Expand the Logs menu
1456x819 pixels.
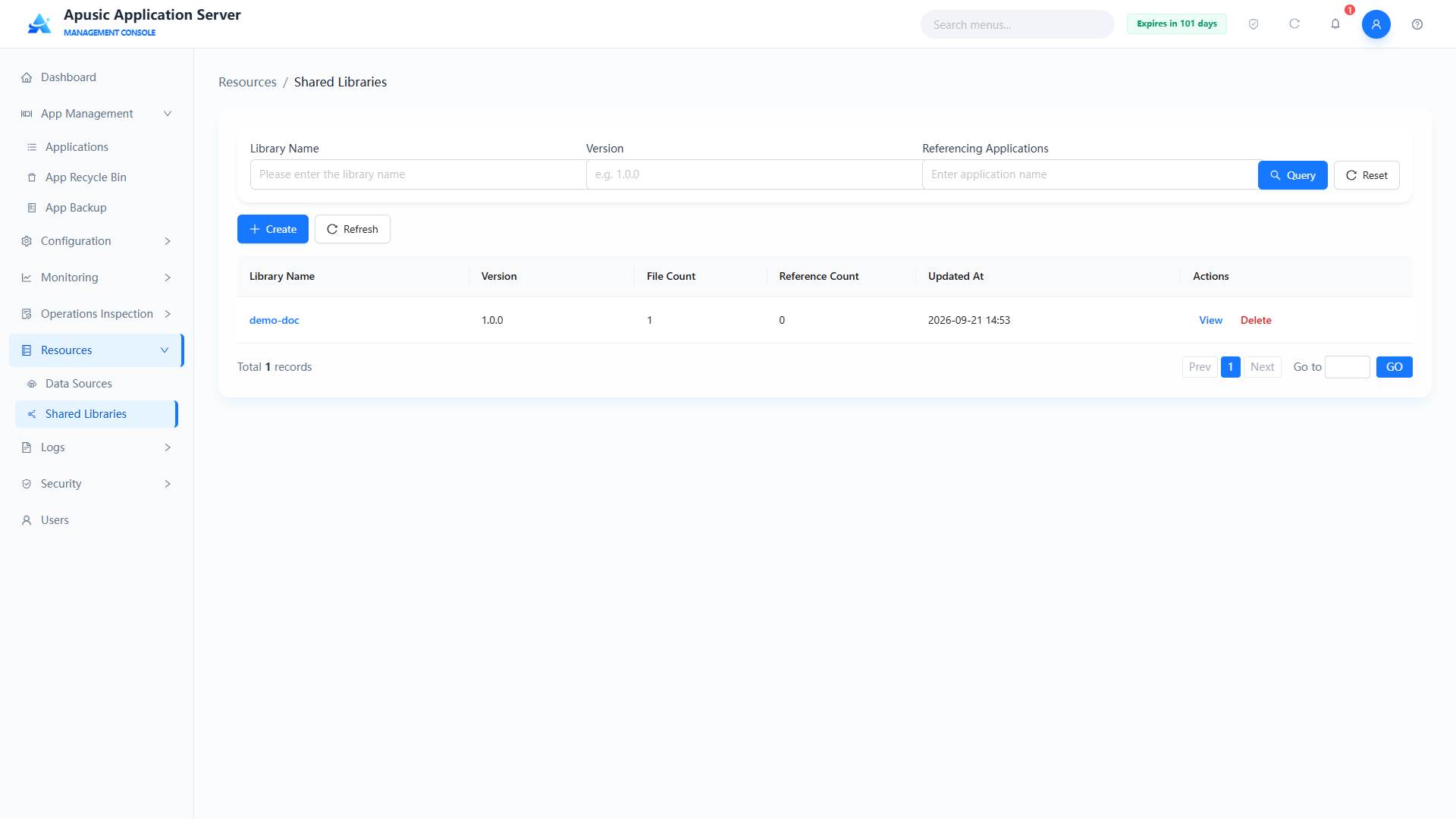pyautogui.click(x=97, y=447)
